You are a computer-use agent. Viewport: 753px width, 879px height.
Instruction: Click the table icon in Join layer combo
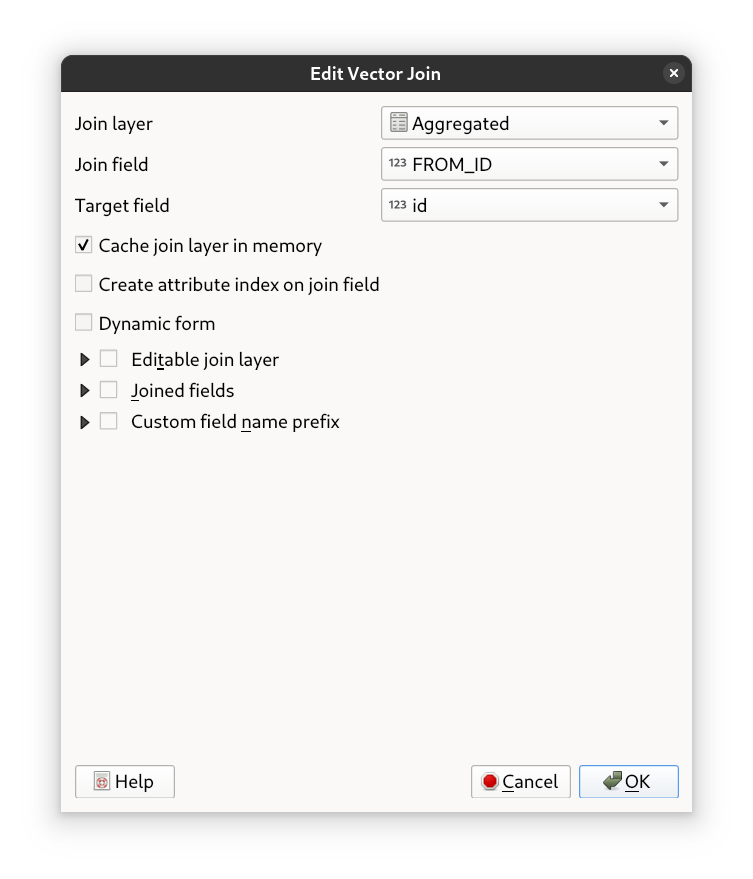399,123
